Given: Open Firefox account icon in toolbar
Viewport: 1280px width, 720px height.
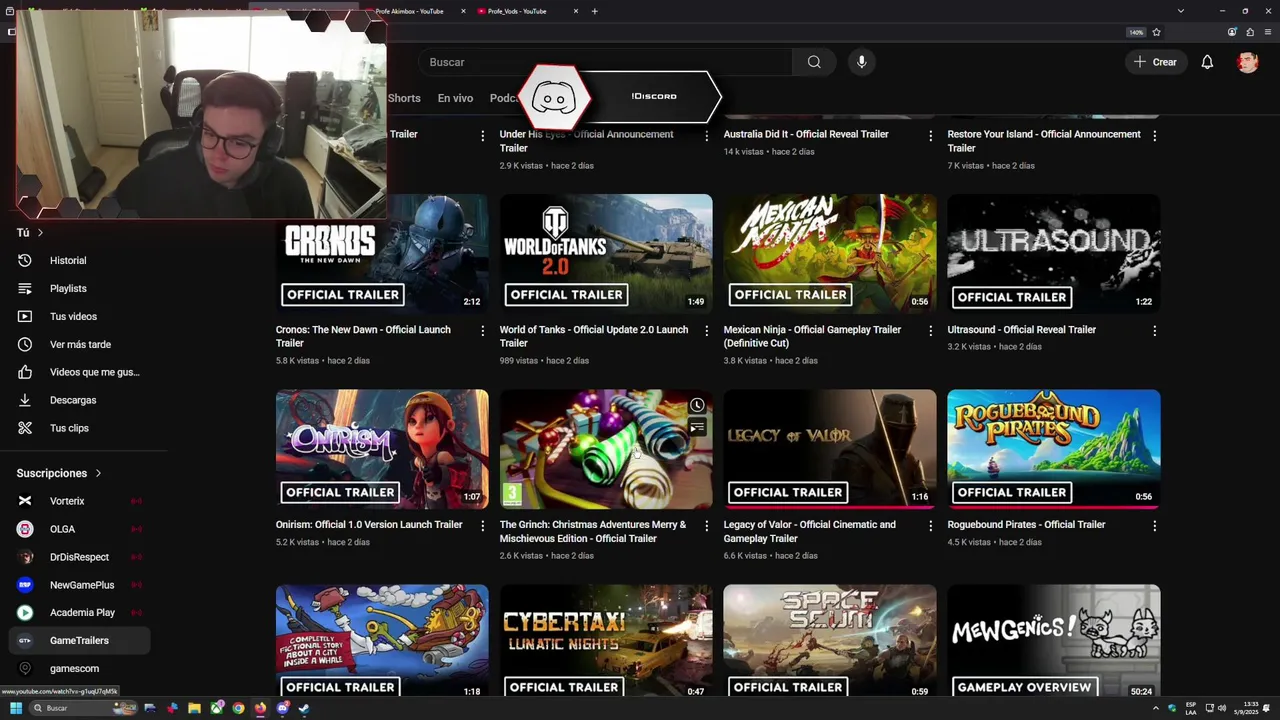Looking at the screenshot, I should [1233, 32].
